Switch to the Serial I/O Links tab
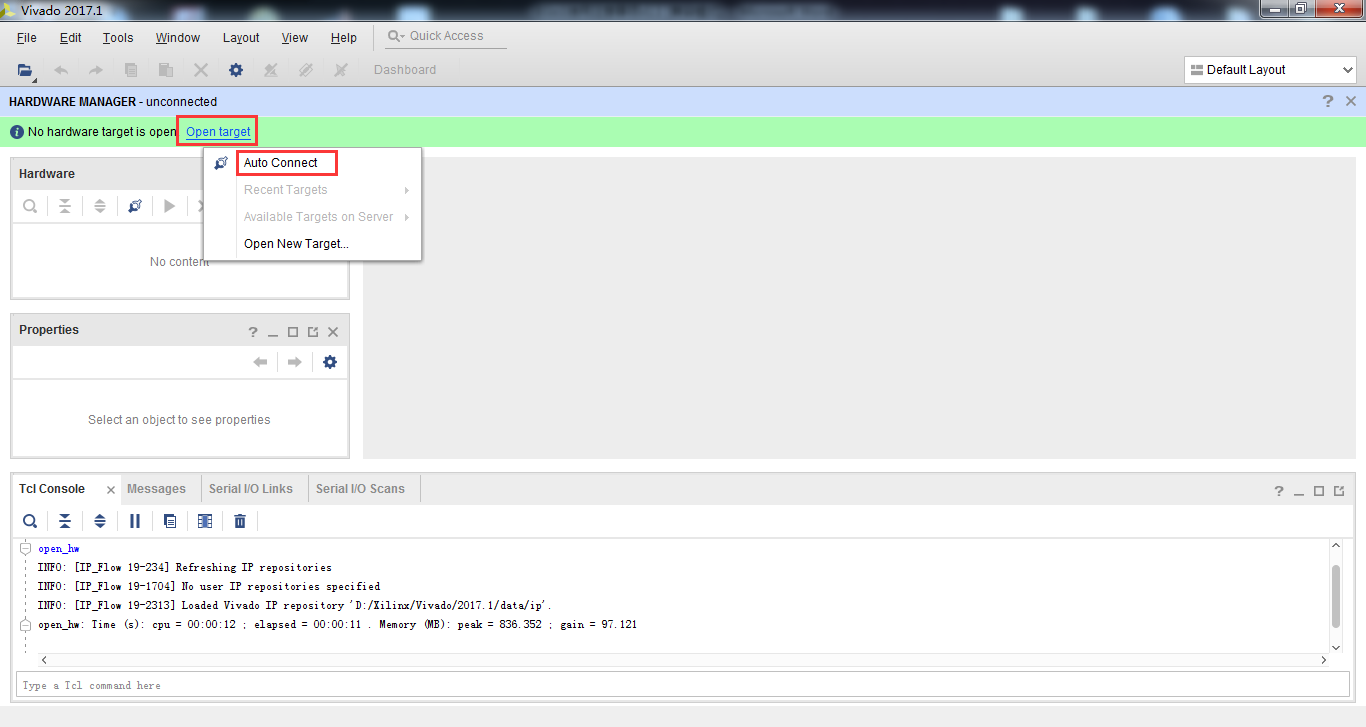The image size is (1366, 727). pyautogui.click(x=251, y=489)
